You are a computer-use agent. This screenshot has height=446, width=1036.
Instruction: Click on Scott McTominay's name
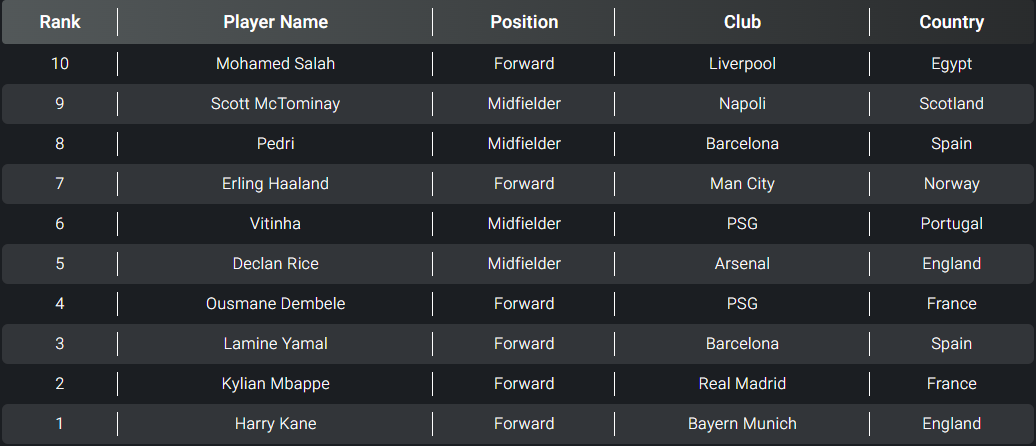coord(275,104)
